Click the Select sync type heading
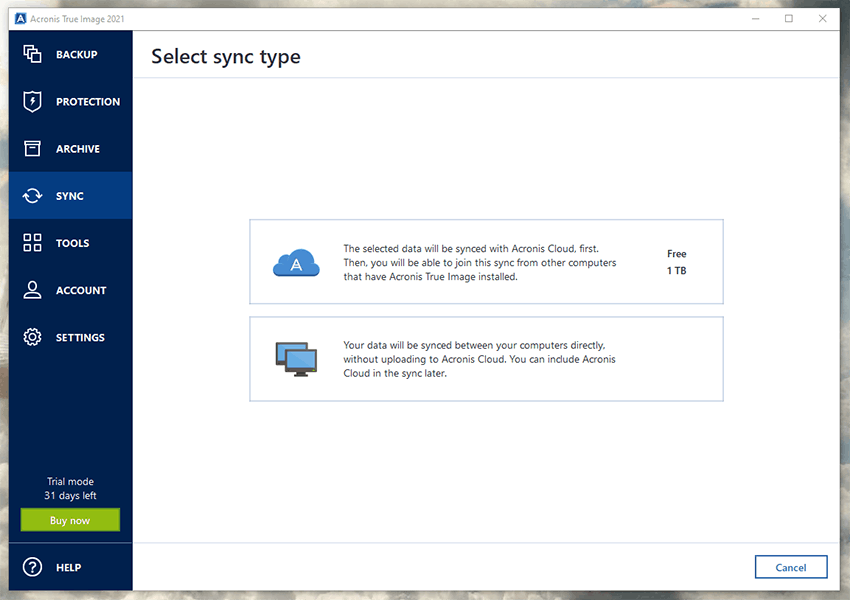Viewport: 850px width, 600px height. click(x=226, y=57)
